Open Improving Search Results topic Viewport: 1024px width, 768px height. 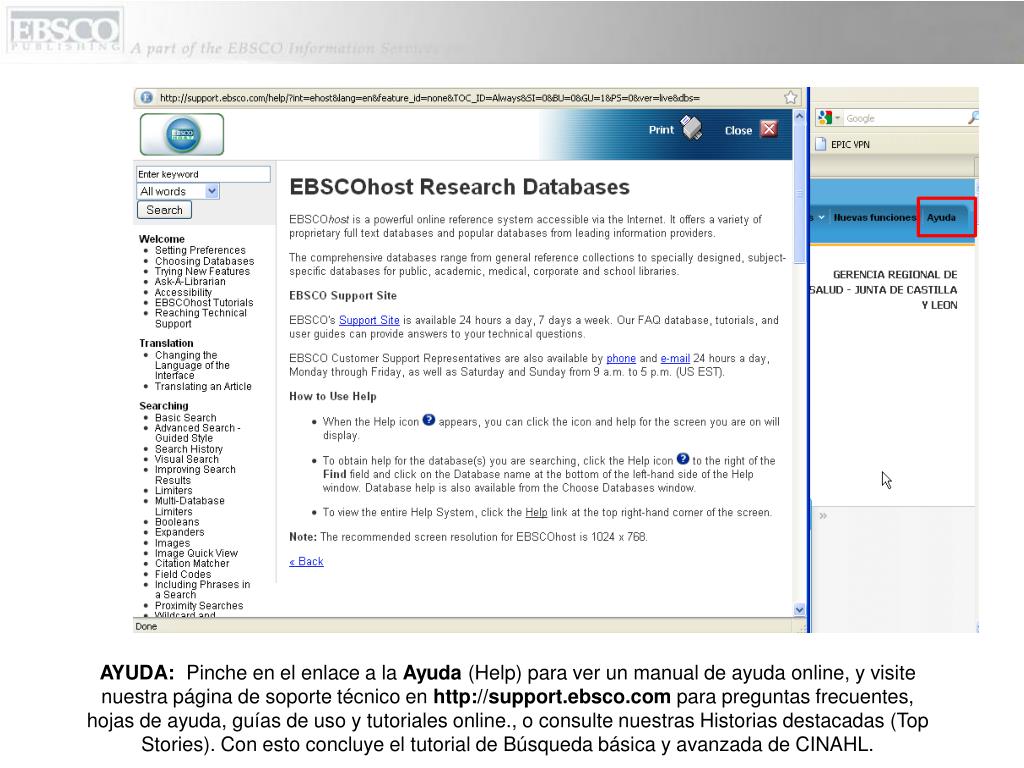[195, 475]
